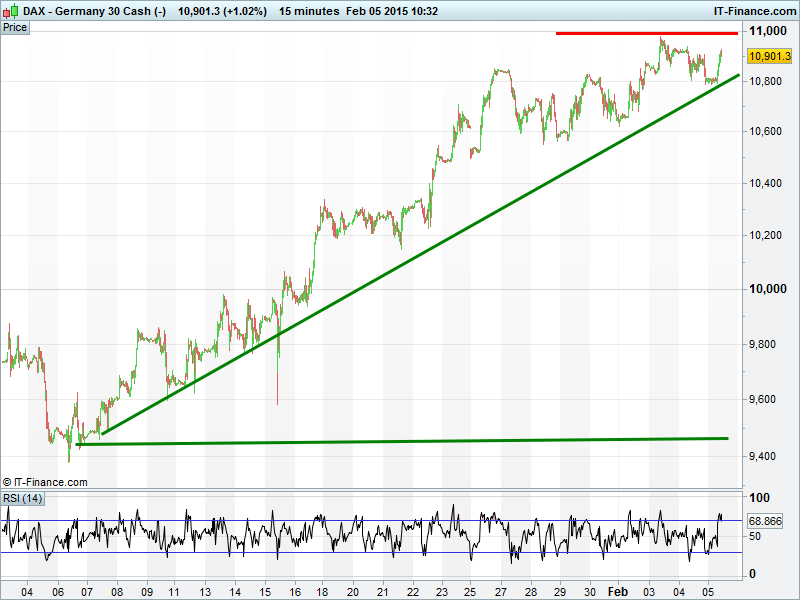Select the green horizontal support line
The image size is (800, 600).
(400, 441)
